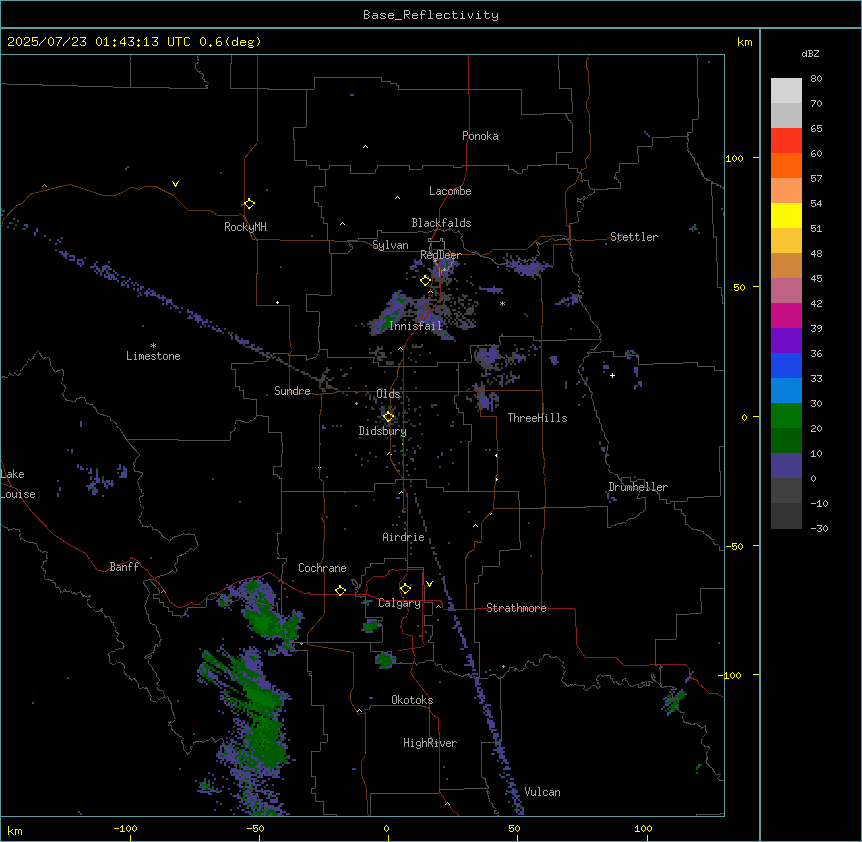Viewport: 862px width, 842px height.
Task: Click the -50 tick on bottom axis
Action: coord(255,828)
